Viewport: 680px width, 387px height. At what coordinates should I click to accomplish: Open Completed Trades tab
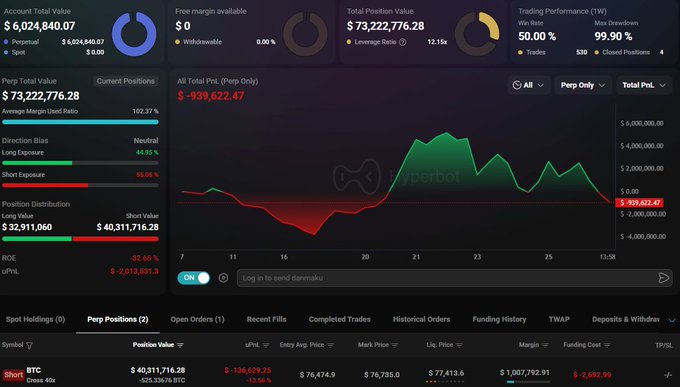340,319
